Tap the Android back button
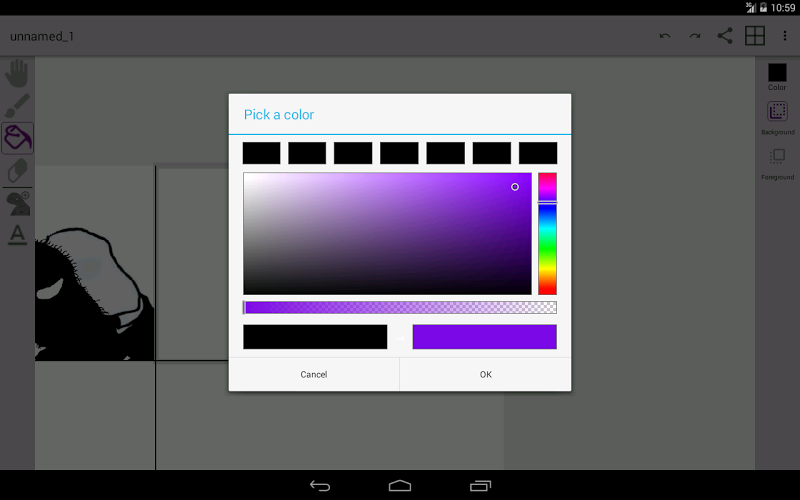 [x=320, y=486]
